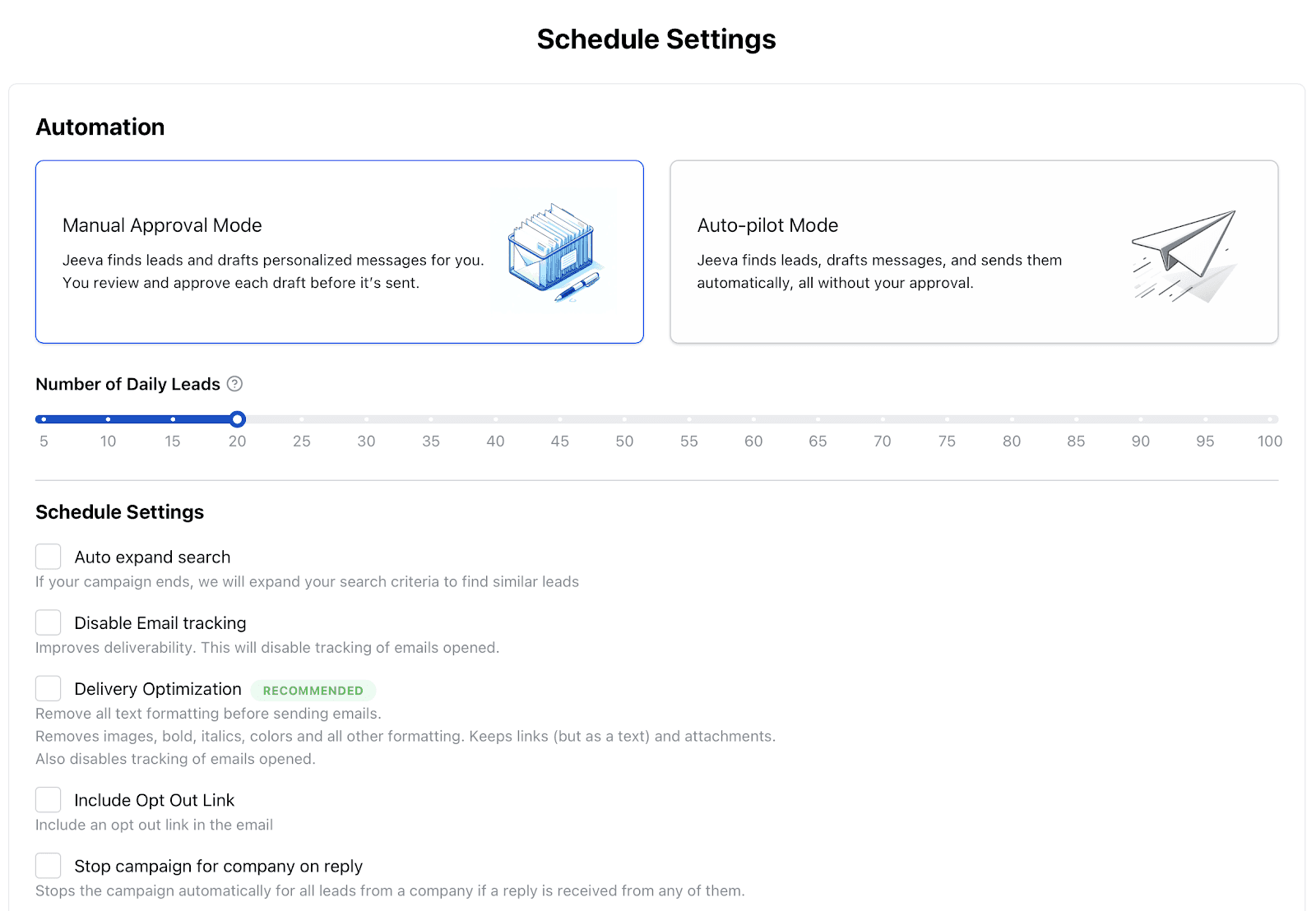Move daily leads slider to 5
Viewport: 1316px width, 911px height.
click(x=44, y=419)
